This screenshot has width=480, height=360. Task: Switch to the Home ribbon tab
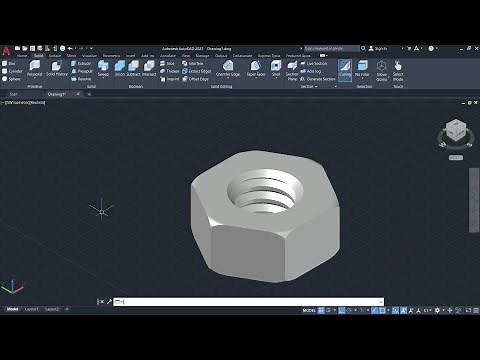[22, 56]
